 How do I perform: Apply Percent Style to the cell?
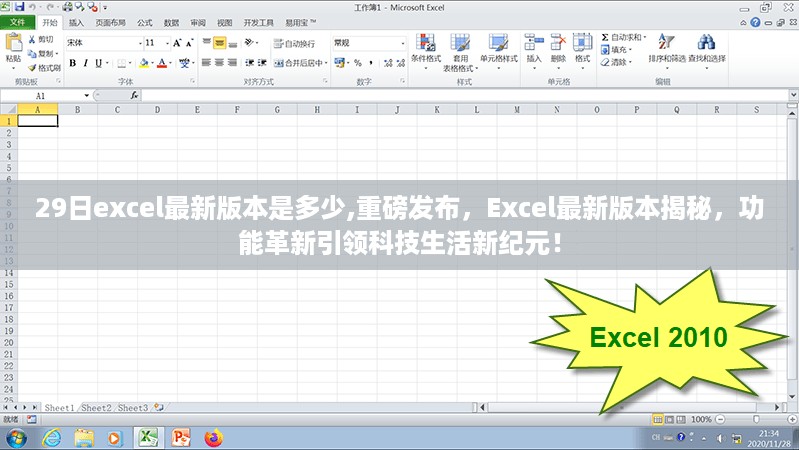357,62
